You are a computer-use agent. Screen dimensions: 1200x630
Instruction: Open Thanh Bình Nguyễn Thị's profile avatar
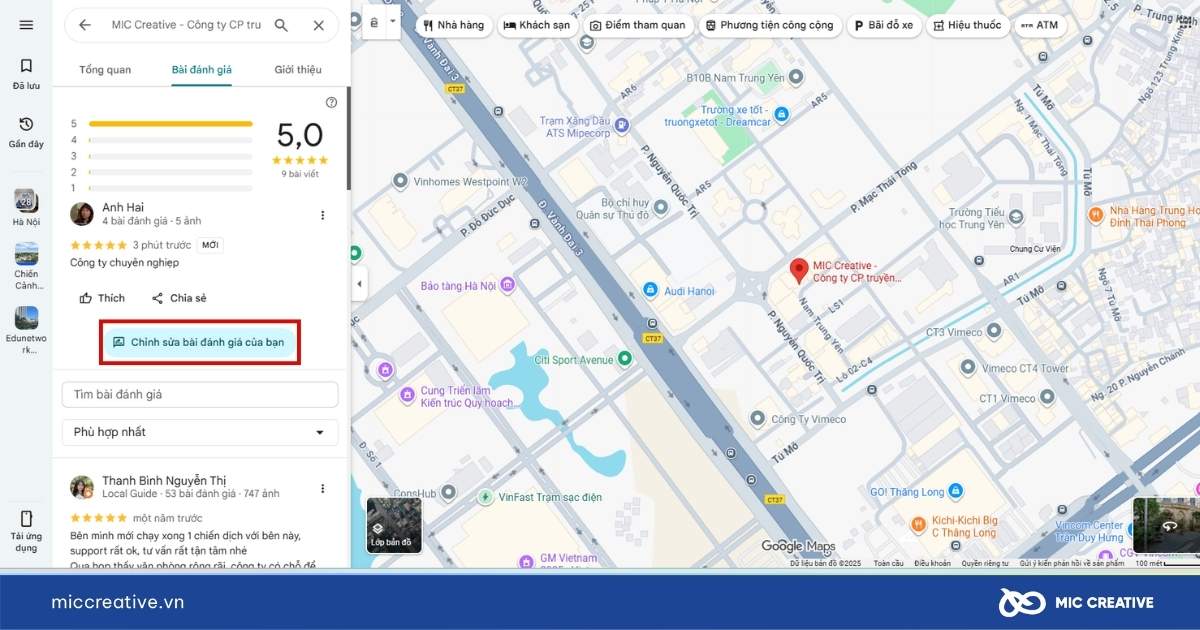coord(82,487)
